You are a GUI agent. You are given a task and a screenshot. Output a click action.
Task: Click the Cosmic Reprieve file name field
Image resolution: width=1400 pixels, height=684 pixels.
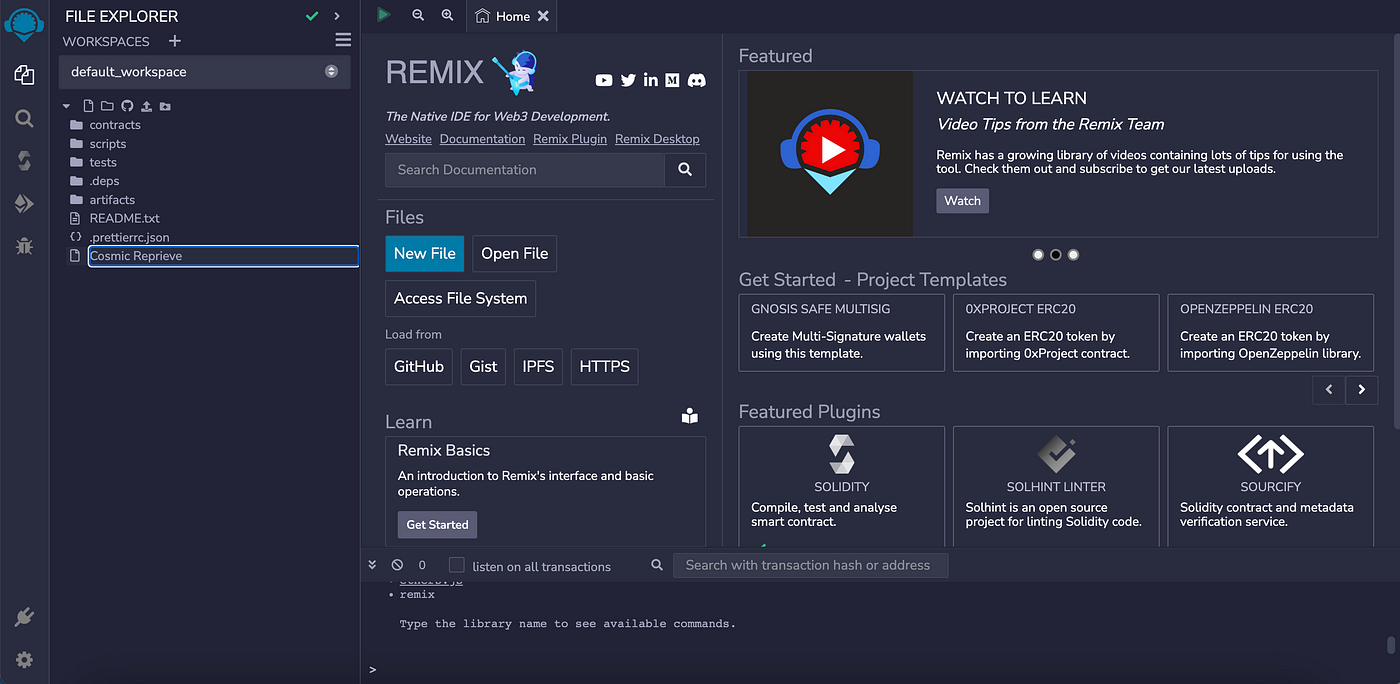223,256
